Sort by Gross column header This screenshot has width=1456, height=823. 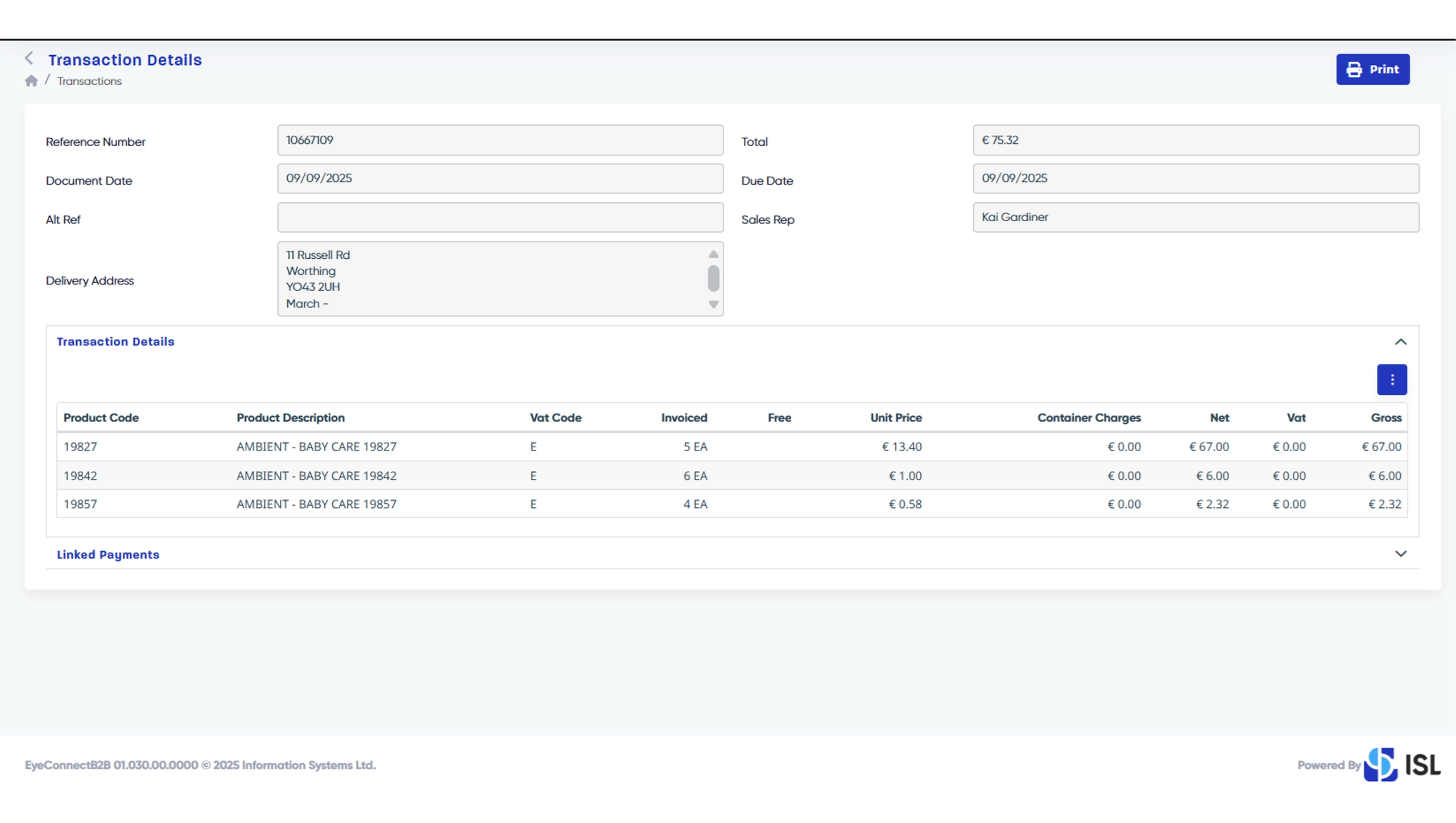click(1385, 417)
